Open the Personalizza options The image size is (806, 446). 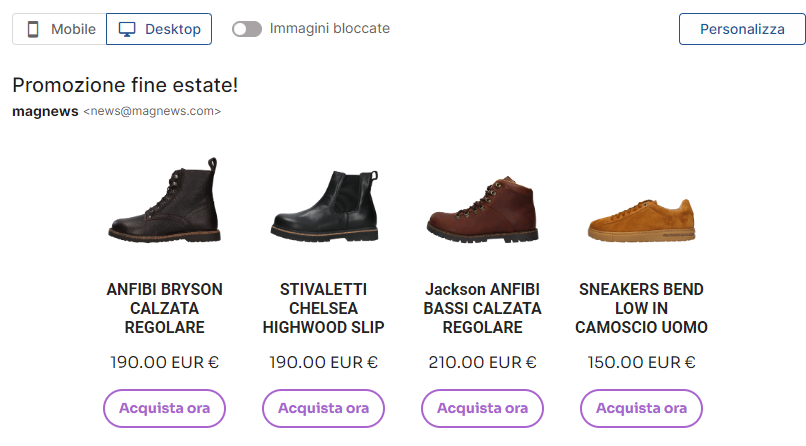point(741,29)
